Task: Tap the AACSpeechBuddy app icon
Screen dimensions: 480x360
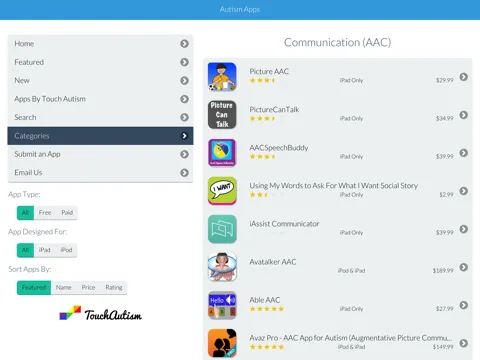Action: 222,153
